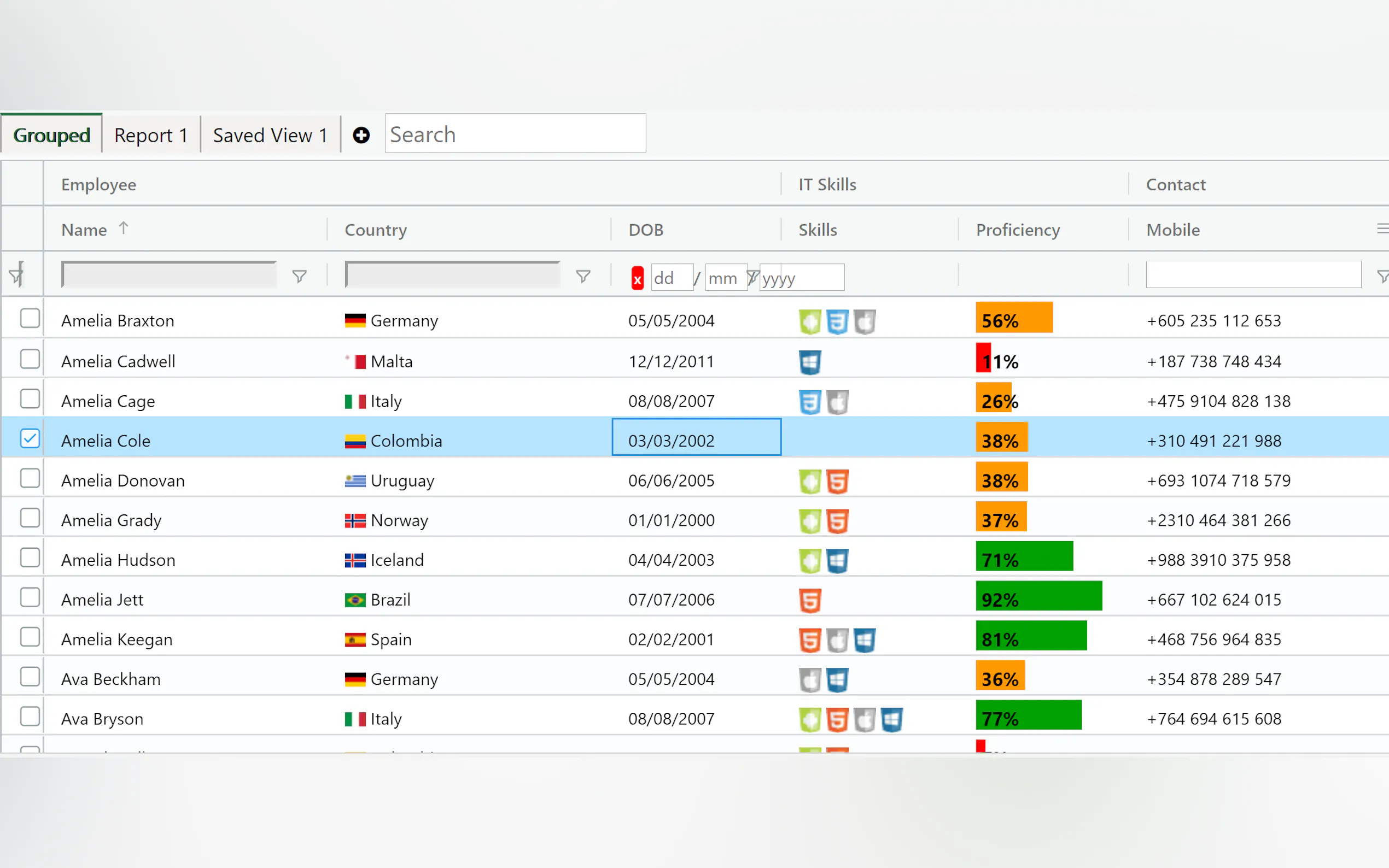Image resolution: width=1389 pixels, height=868 pixels.
Task: Click Windows skill icon in Amelia Cadwell row
Action: [x=810, y=362]
